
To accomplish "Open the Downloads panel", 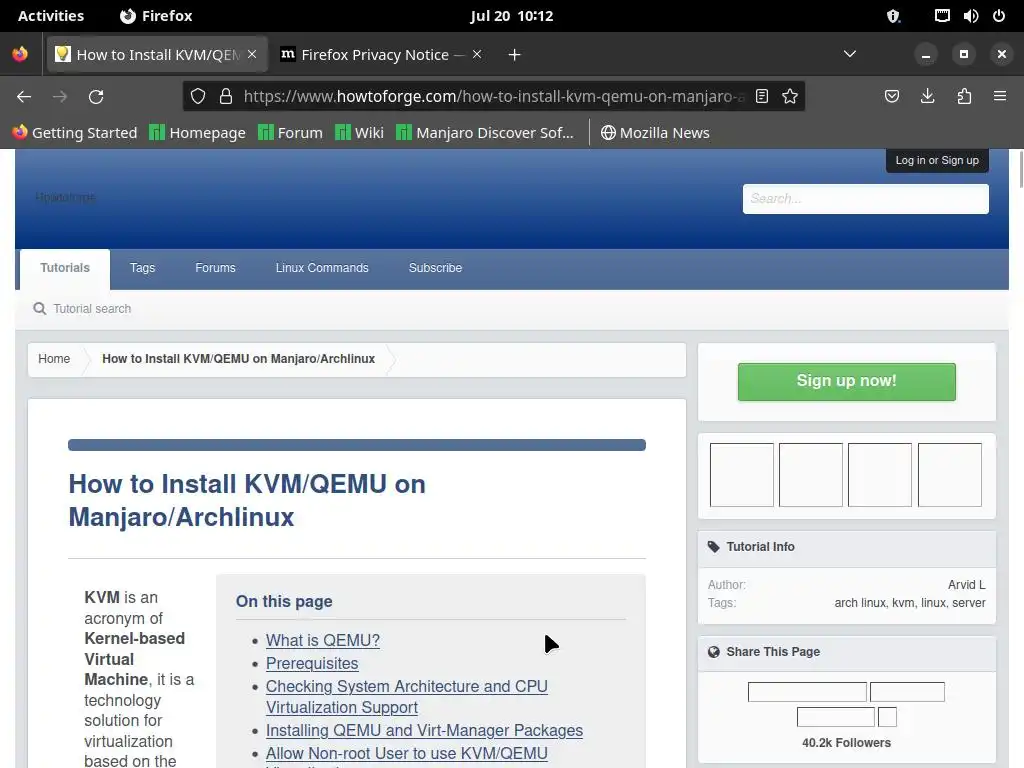I will 927,97.
